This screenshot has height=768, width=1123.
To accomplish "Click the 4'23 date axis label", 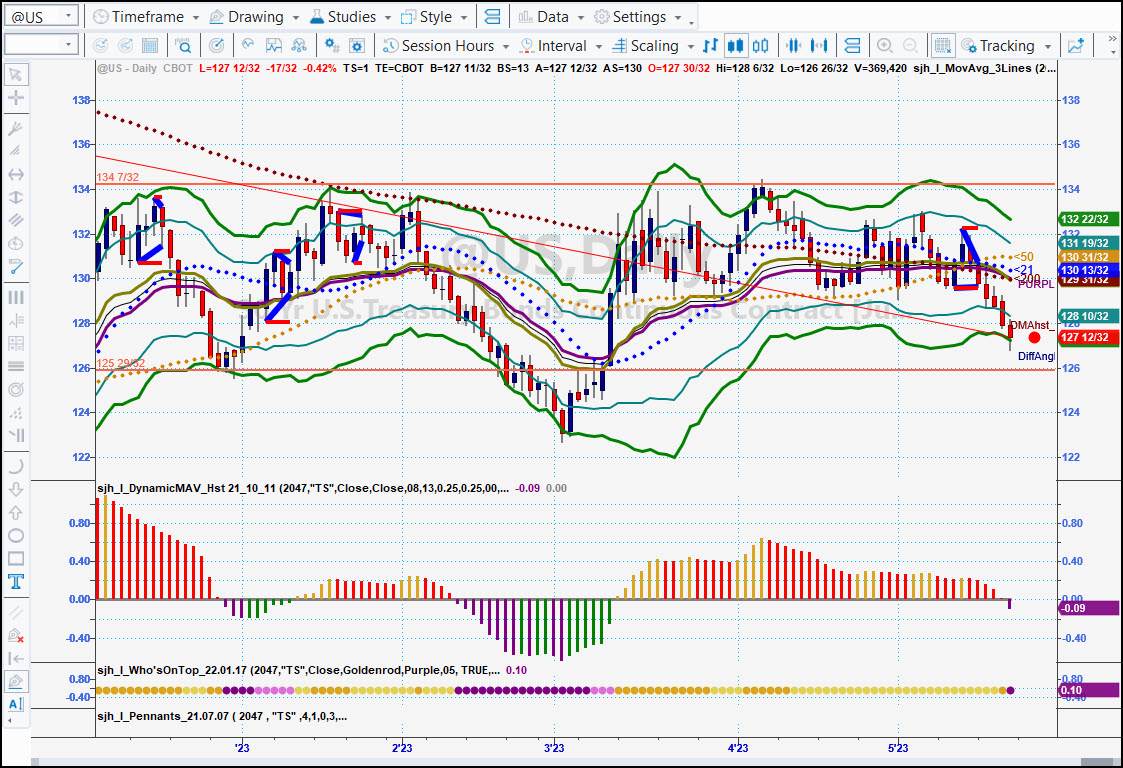I will (738, 748).
